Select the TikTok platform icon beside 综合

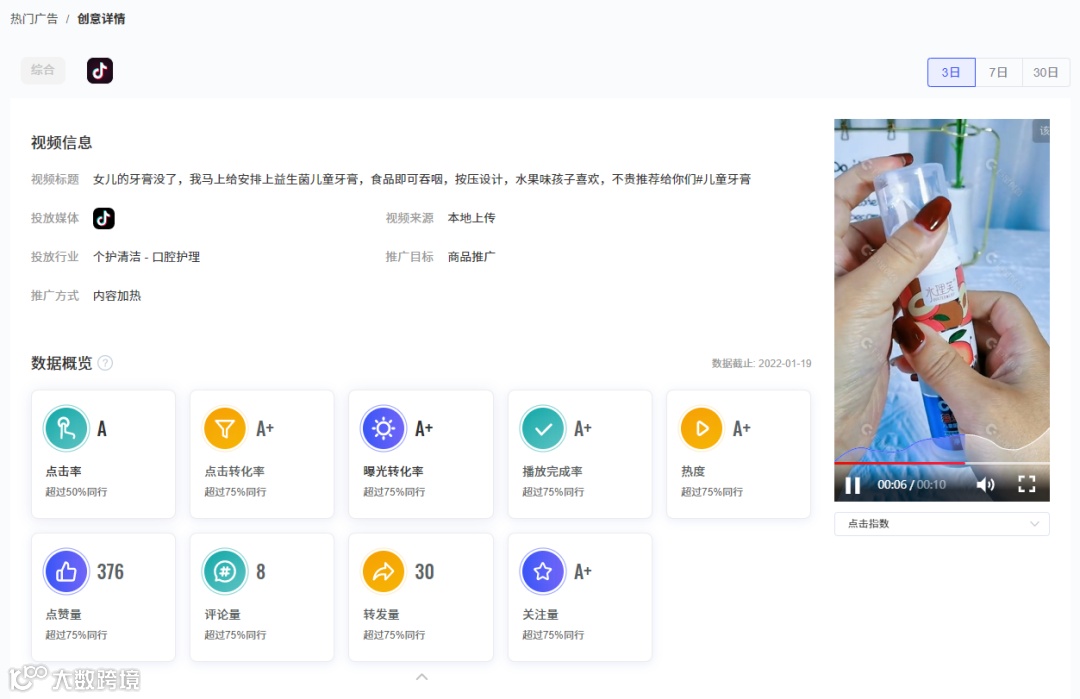point(99,71)
